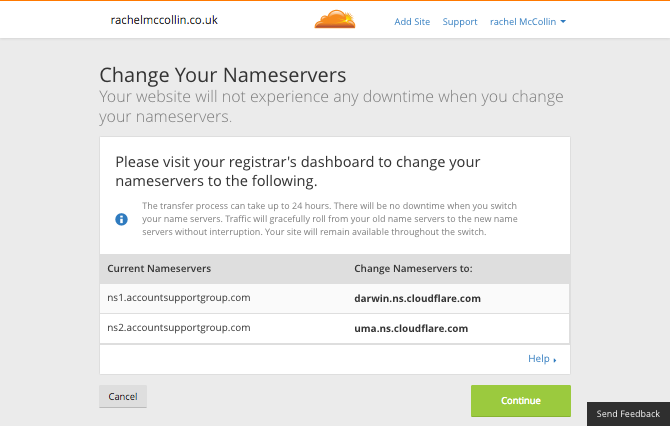
Task: Click the green Continue button
Action: [520, 401]
